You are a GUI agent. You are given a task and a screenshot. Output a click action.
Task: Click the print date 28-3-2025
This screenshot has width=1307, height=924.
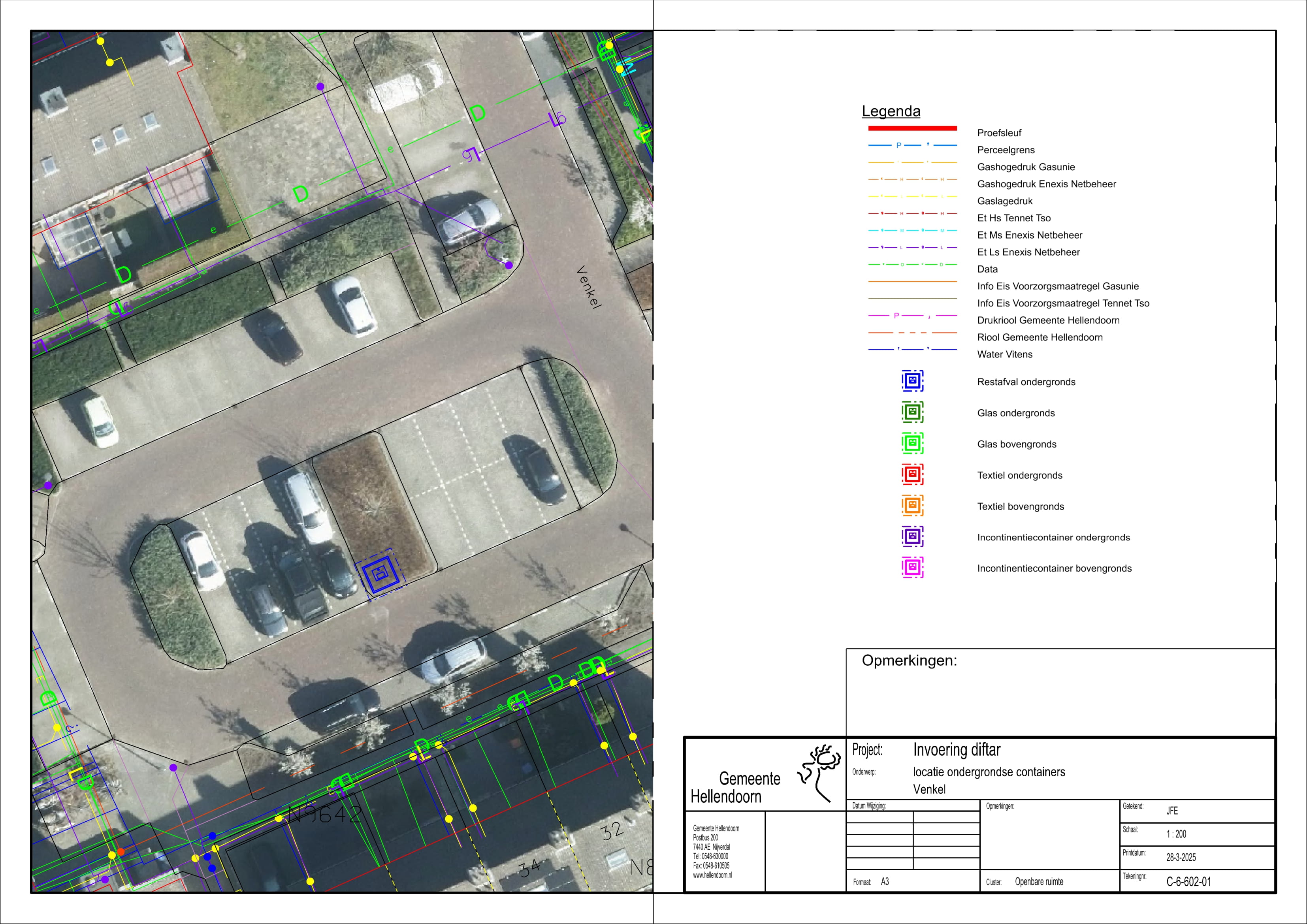1181,857
